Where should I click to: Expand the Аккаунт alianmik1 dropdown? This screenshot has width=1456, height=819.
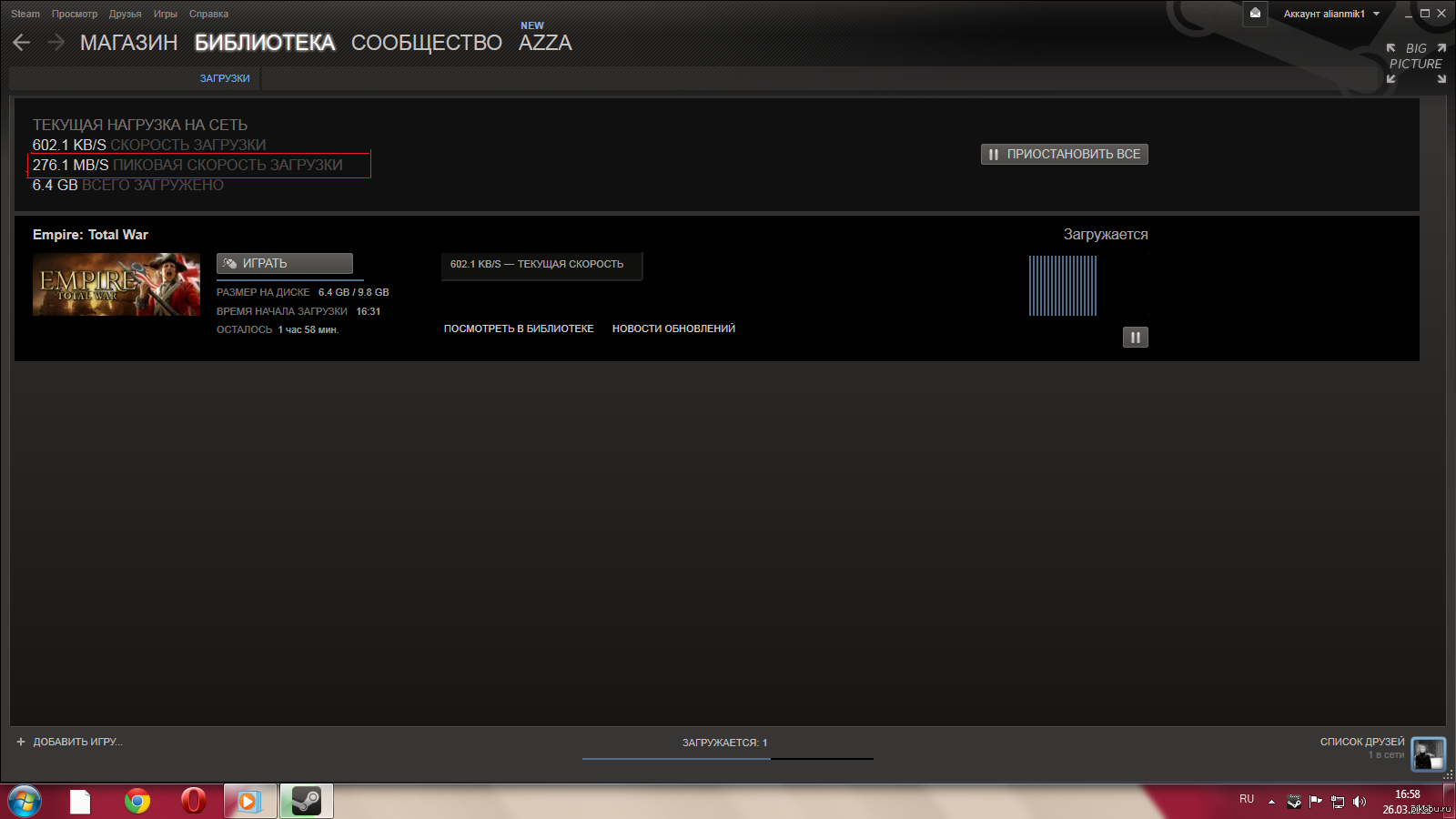coord(1331,14)
